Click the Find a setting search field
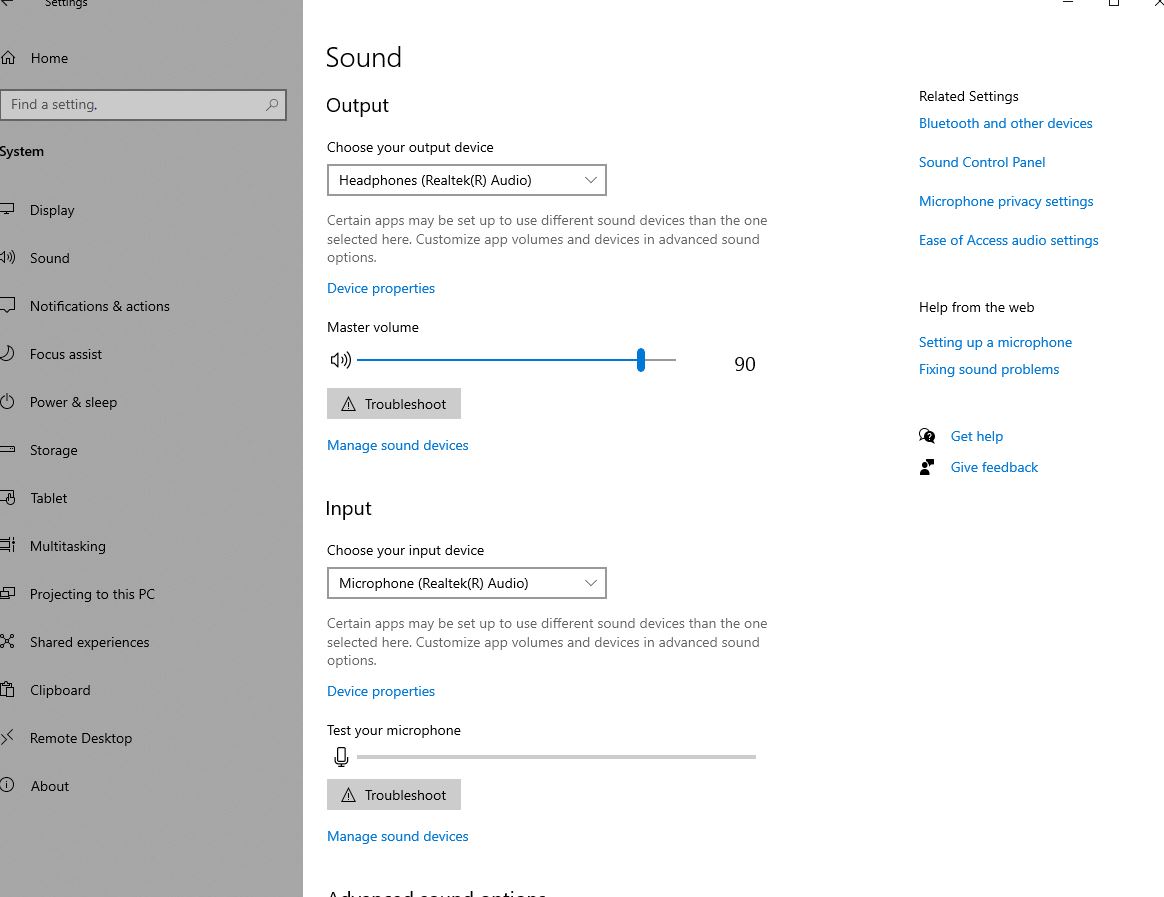This screenshot has height=897, width=1164. 143,105
